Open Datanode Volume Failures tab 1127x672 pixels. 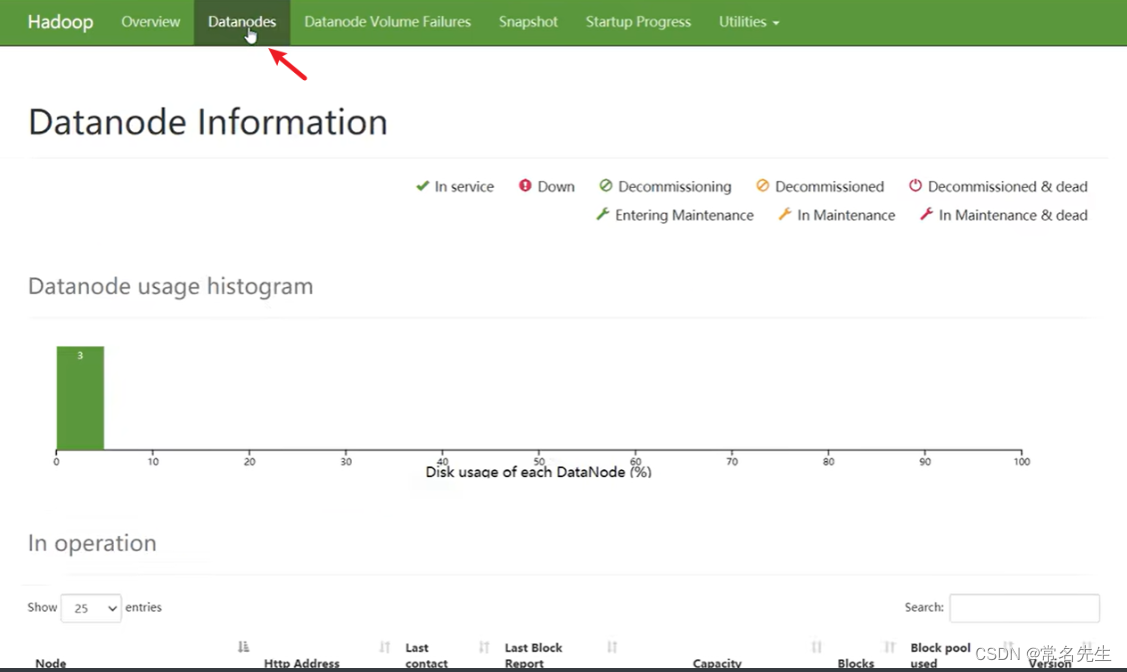(387, 22)
